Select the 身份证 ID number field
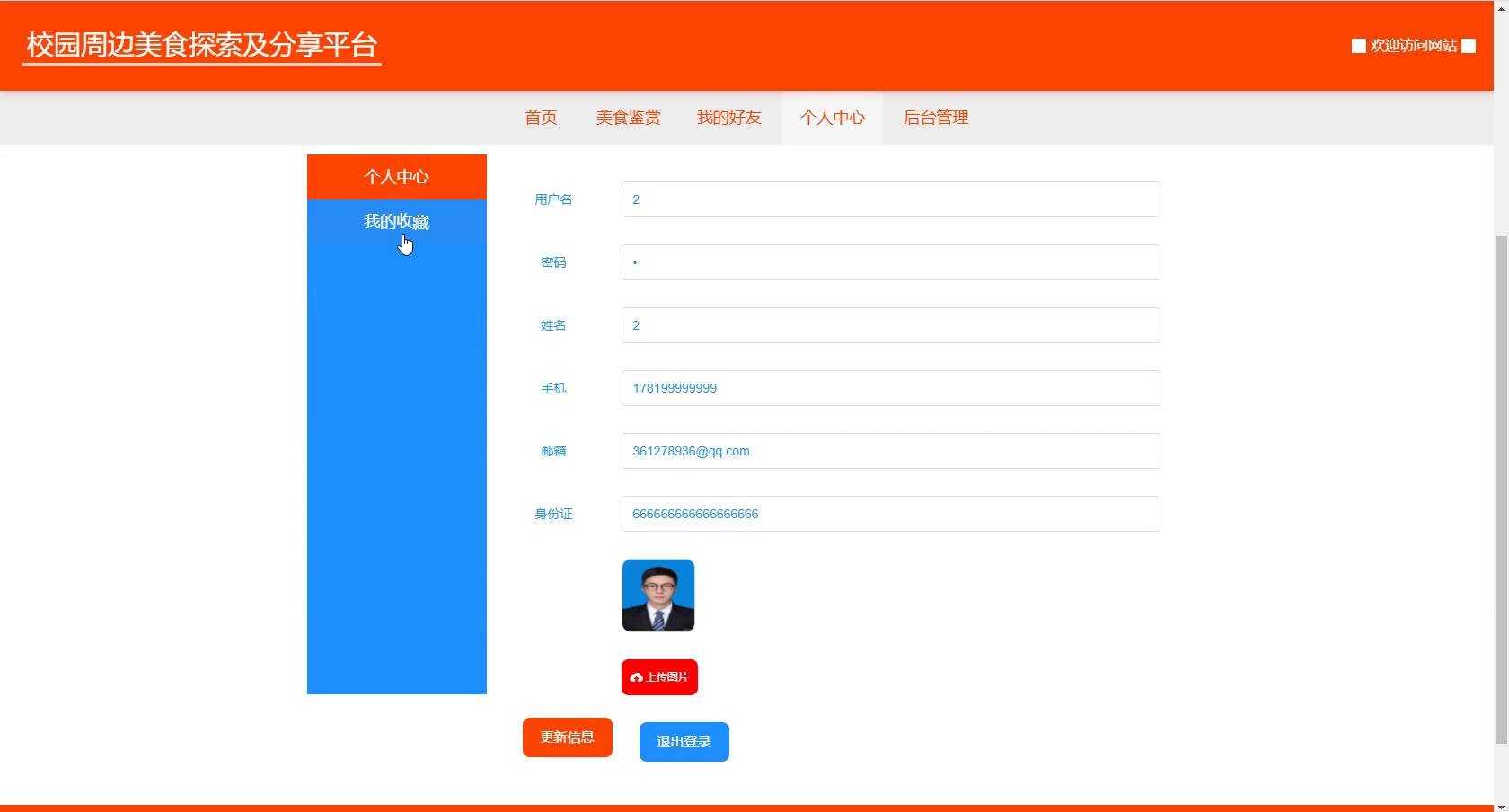This screenshot has width=1509, height=812. (x=890, y=514)
